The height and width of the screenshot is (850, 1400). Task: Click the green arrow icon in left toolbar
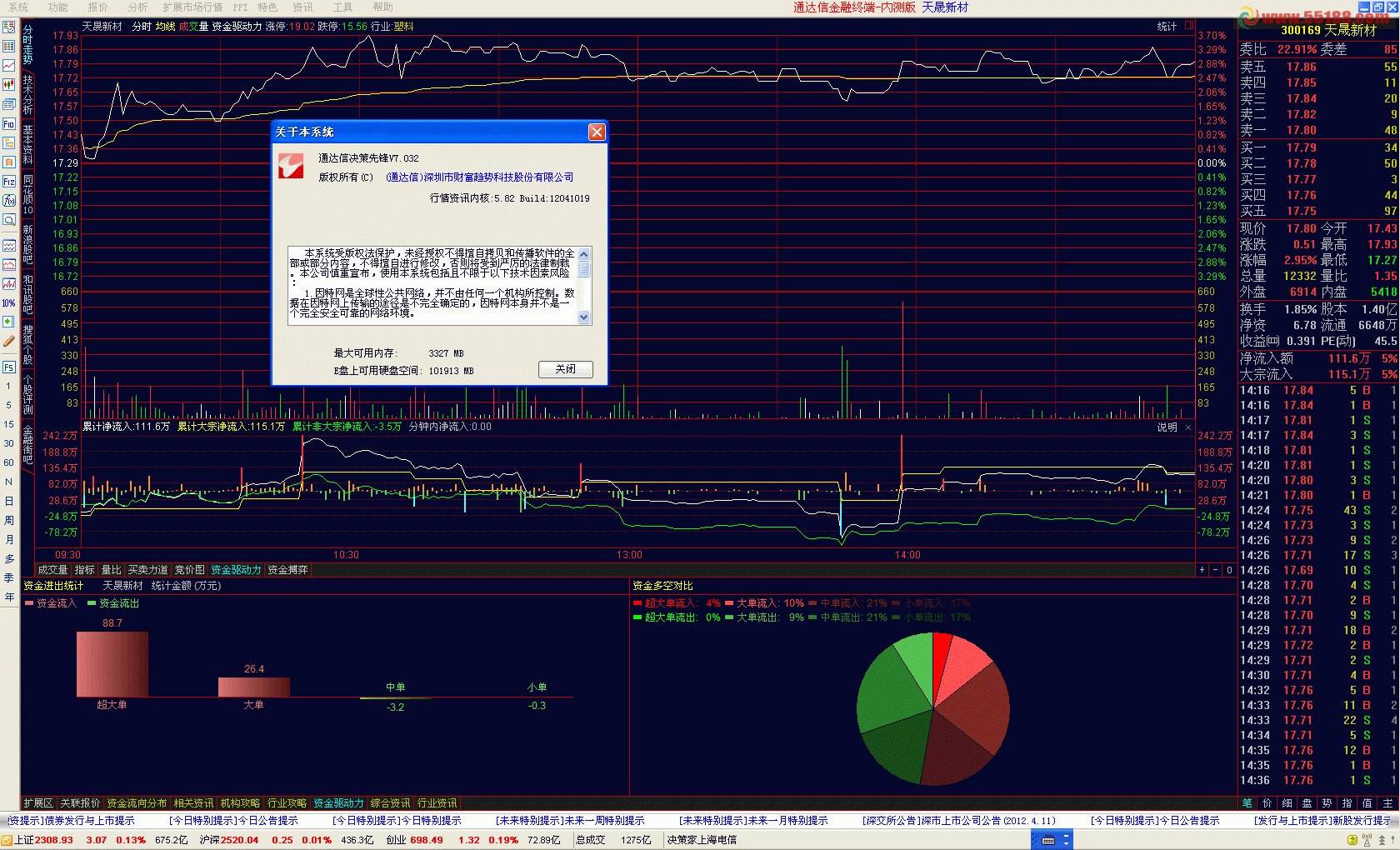tap(9, 322)
